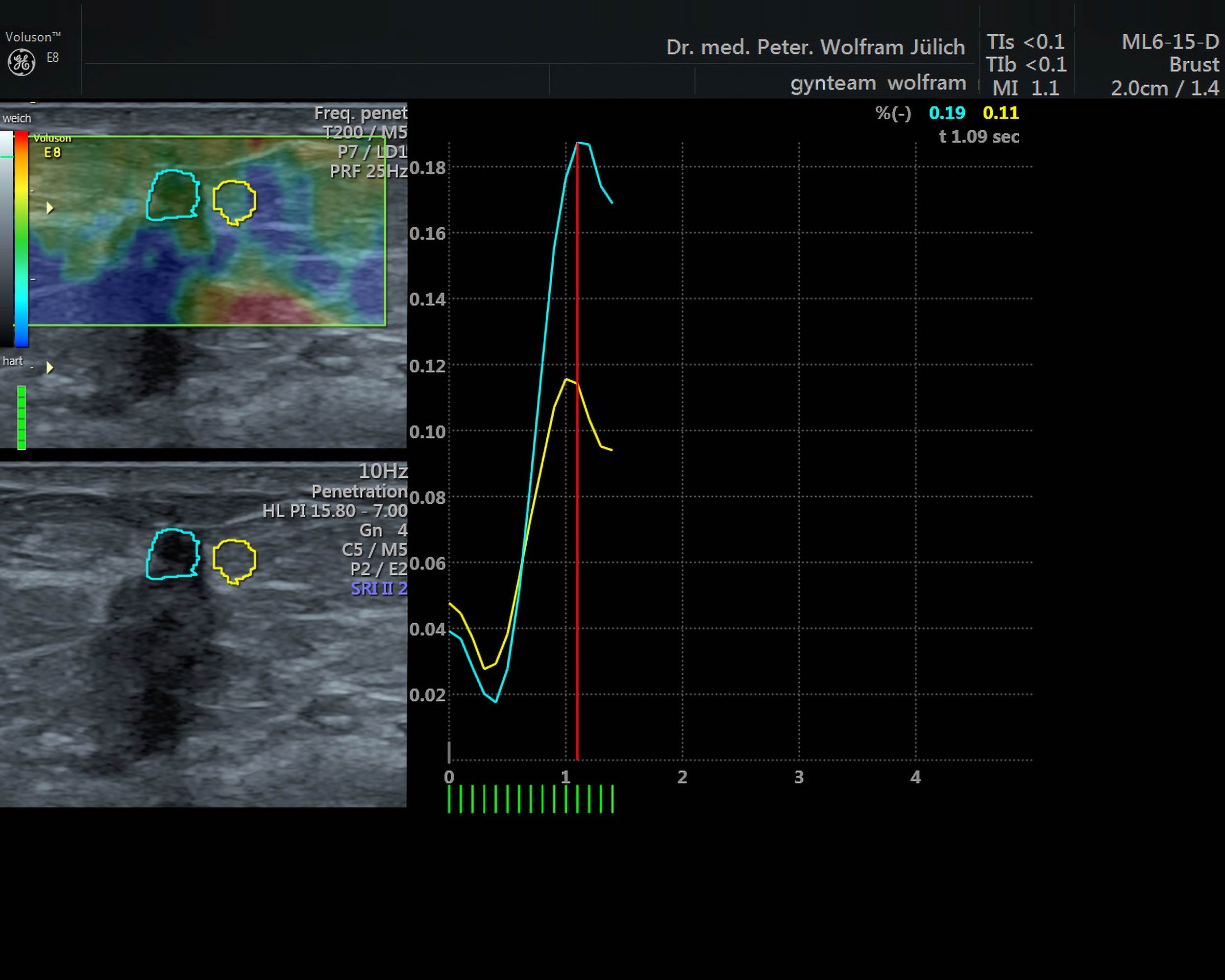1225x980 pixels.
Task: Click cyan strain value 0.19
Action: click(947, 113)
